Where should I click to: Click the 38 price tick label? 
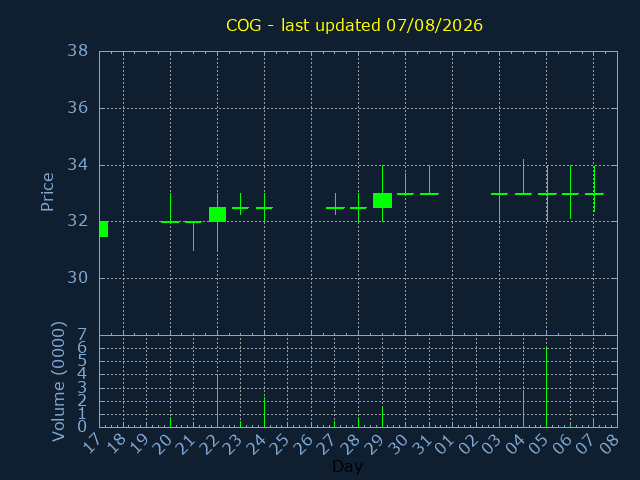78,51
